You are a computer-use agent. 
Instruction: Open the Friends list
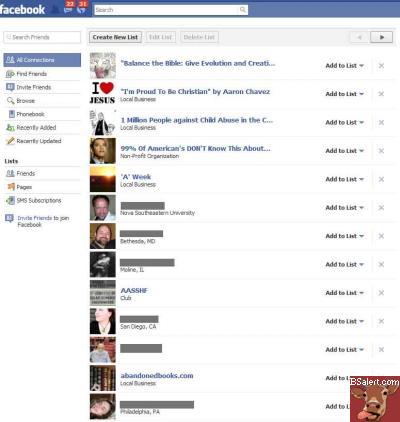click(42, 173)
